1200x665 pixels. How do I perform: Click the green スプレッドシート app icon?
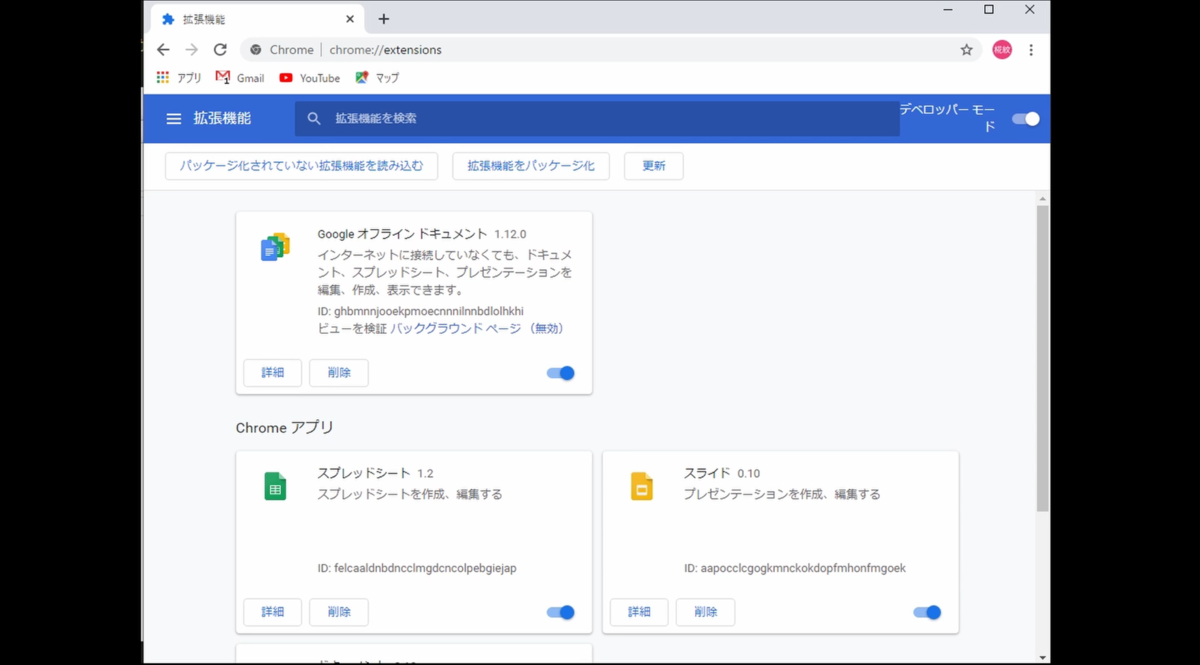pyautogui.click(x=275, y=486)
